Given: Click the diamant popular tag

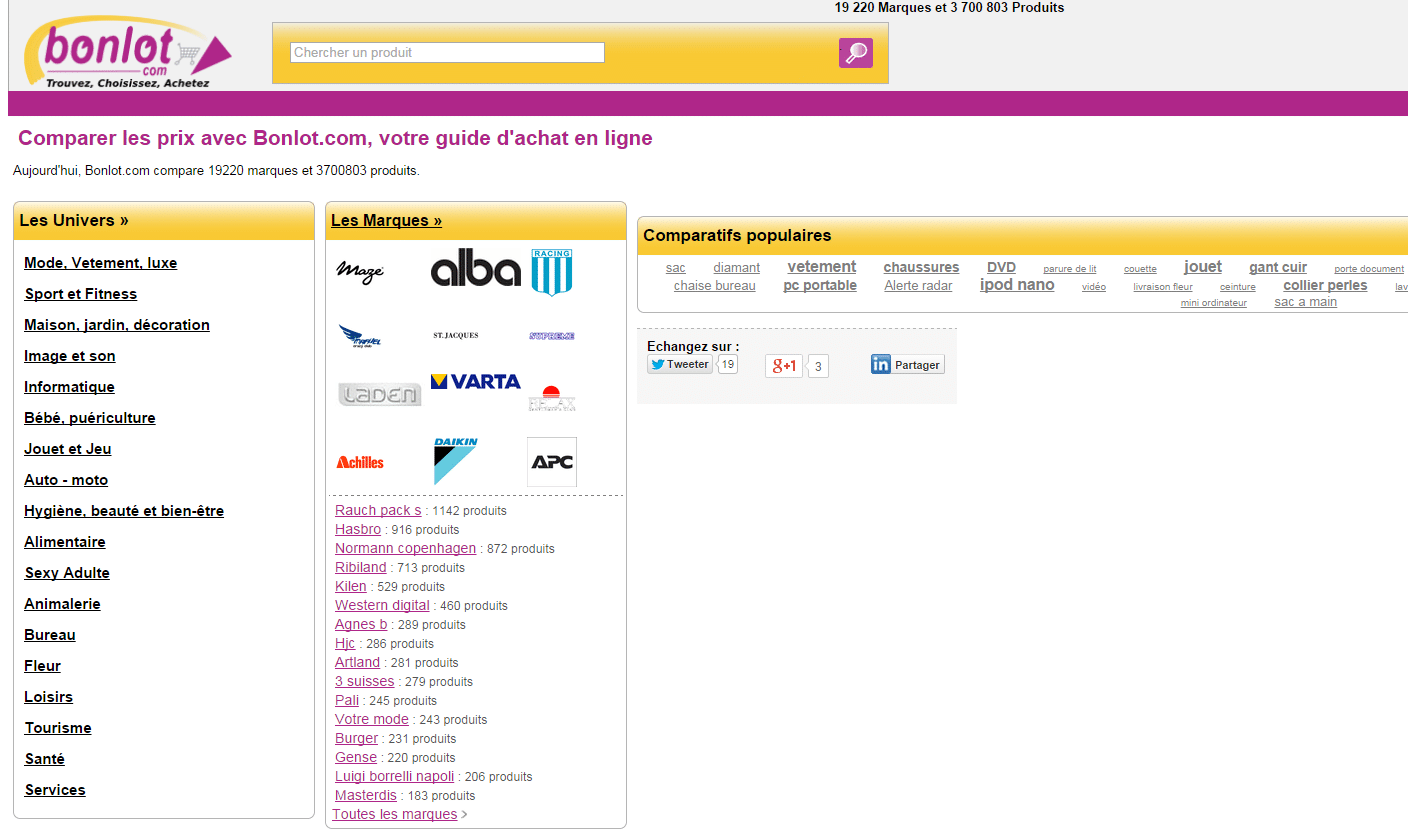Looking at the screenshot, I should pos(737,268).
